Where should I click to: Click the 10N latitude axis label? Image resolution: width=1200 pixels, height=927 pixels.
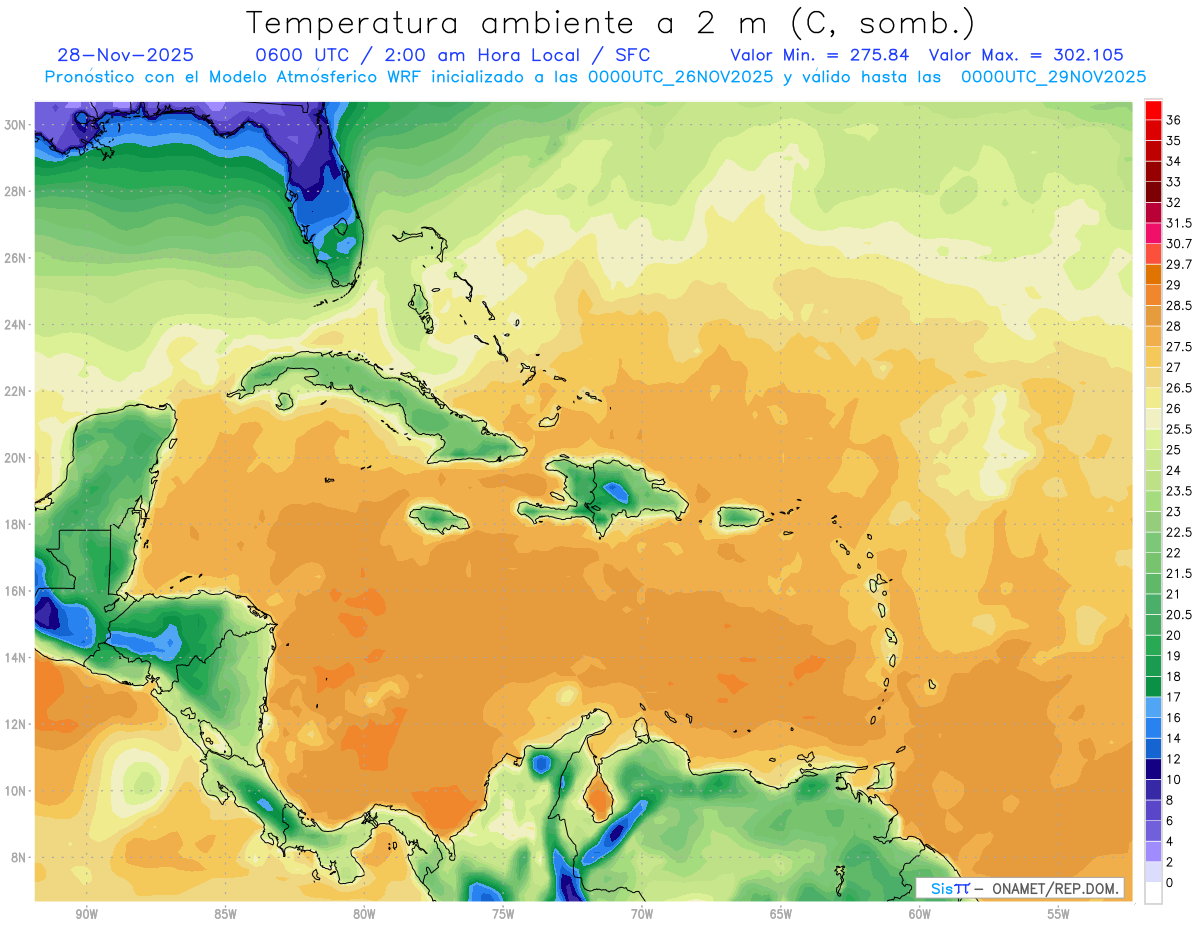click(x=15, y=791)
